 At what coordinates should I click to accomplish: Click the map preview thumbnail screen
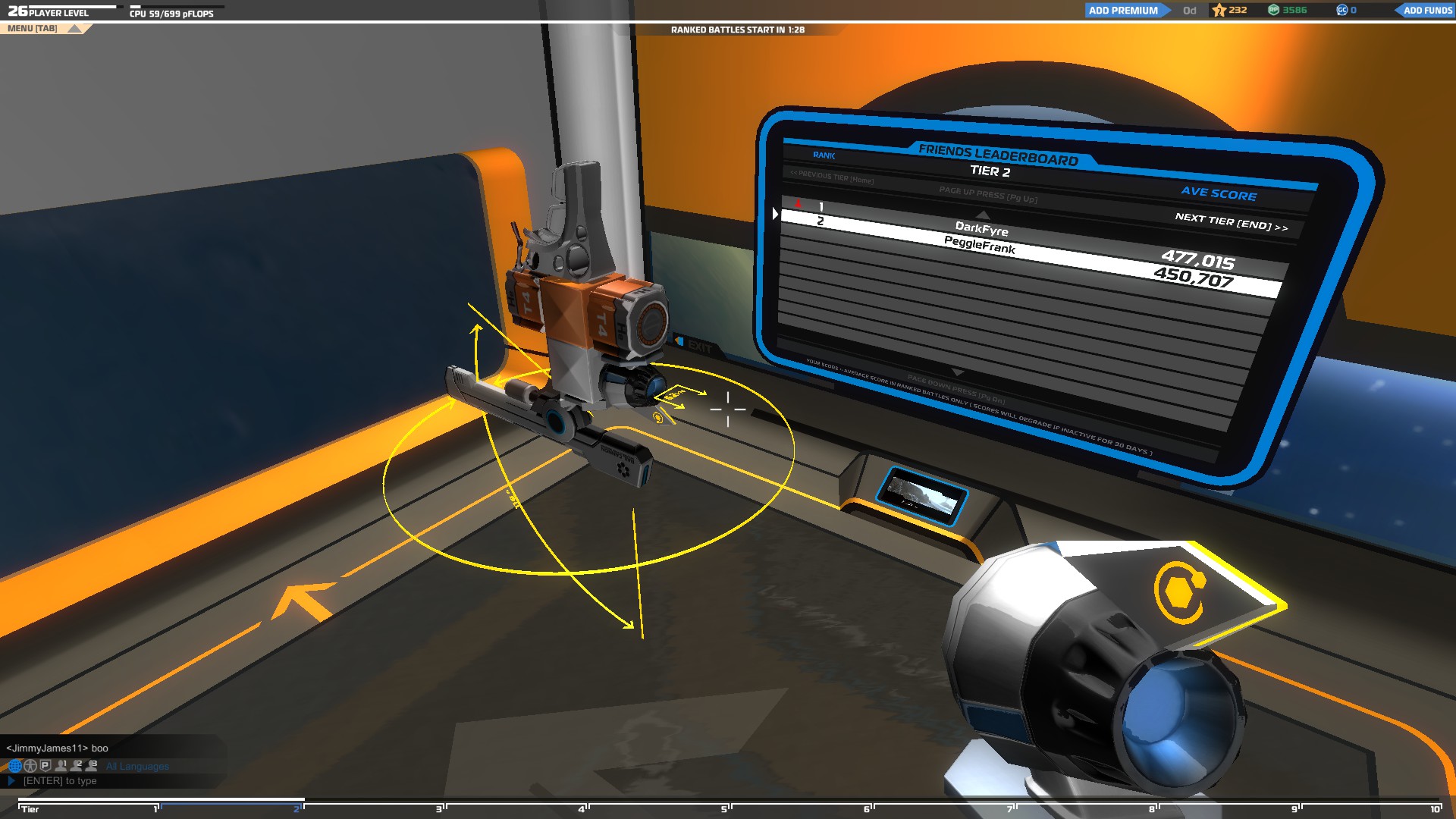click(x=922, y=497)
